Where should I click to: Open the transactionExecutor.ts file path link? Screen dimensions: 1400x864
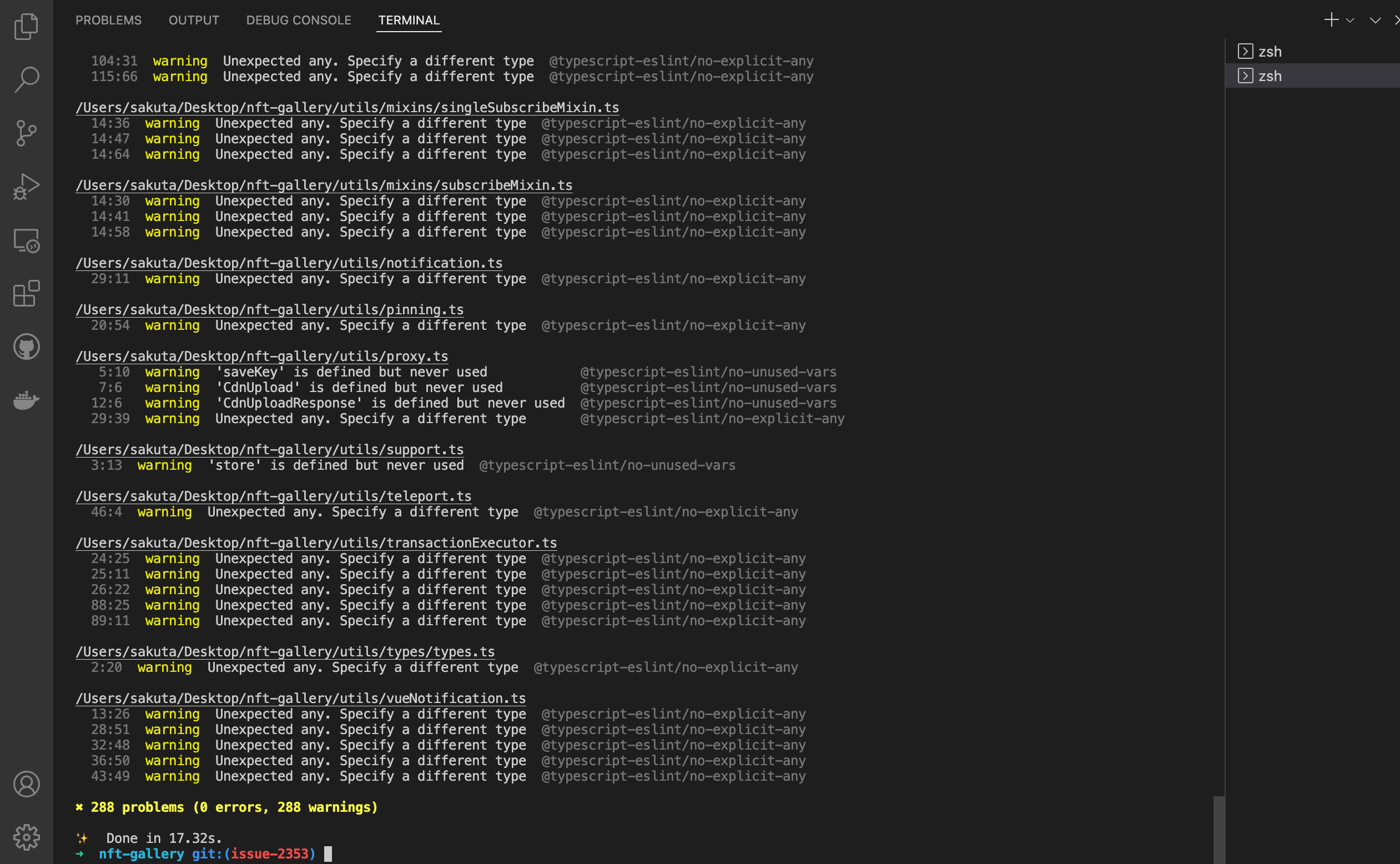click(x=316, y=543)
